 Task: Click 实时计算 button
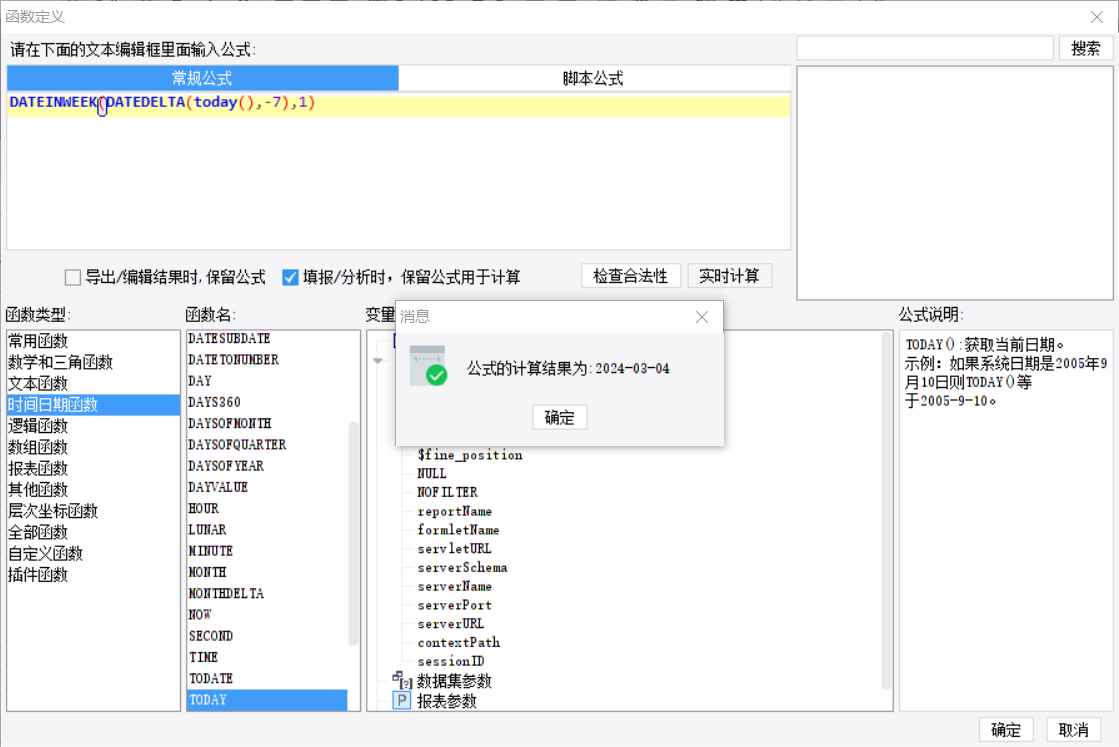tap(729, 276)
